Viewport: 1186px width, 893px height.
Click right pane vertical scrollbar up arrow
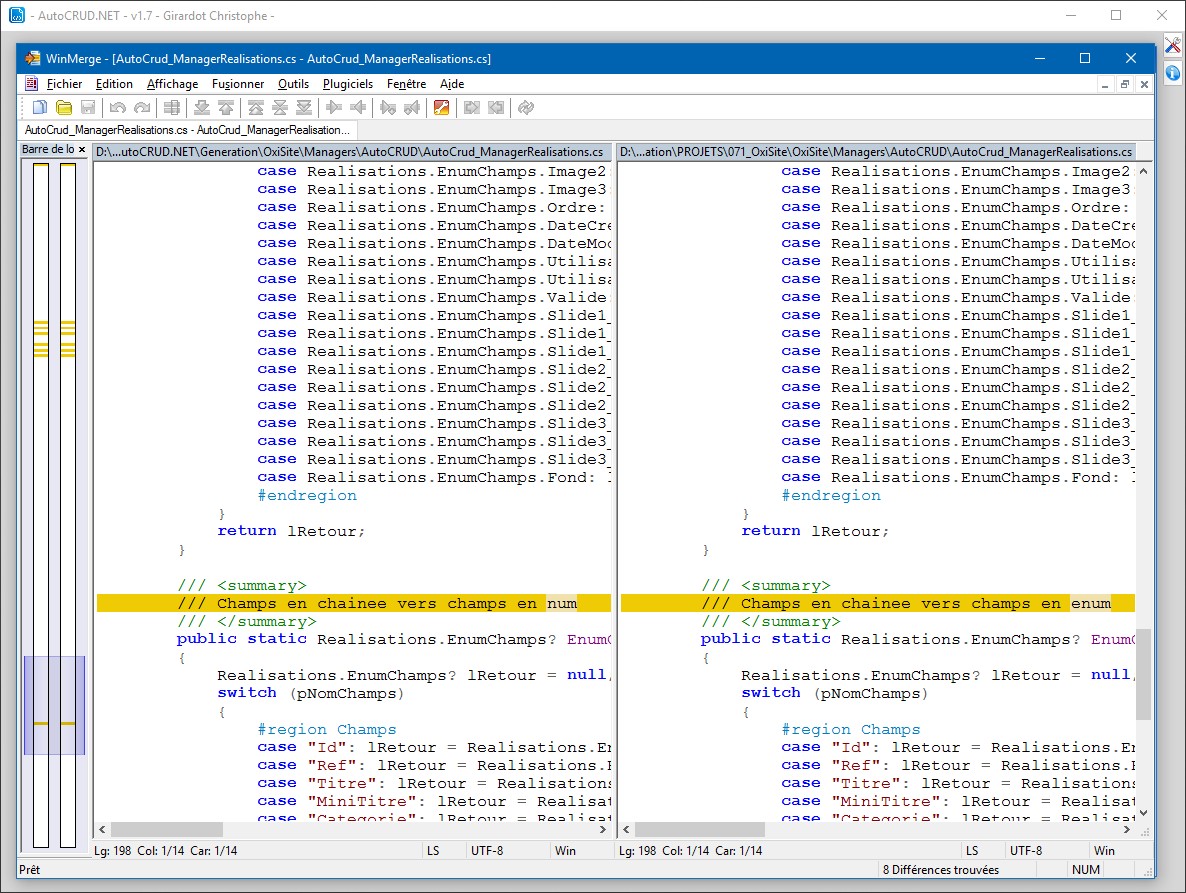(1143, 171)
